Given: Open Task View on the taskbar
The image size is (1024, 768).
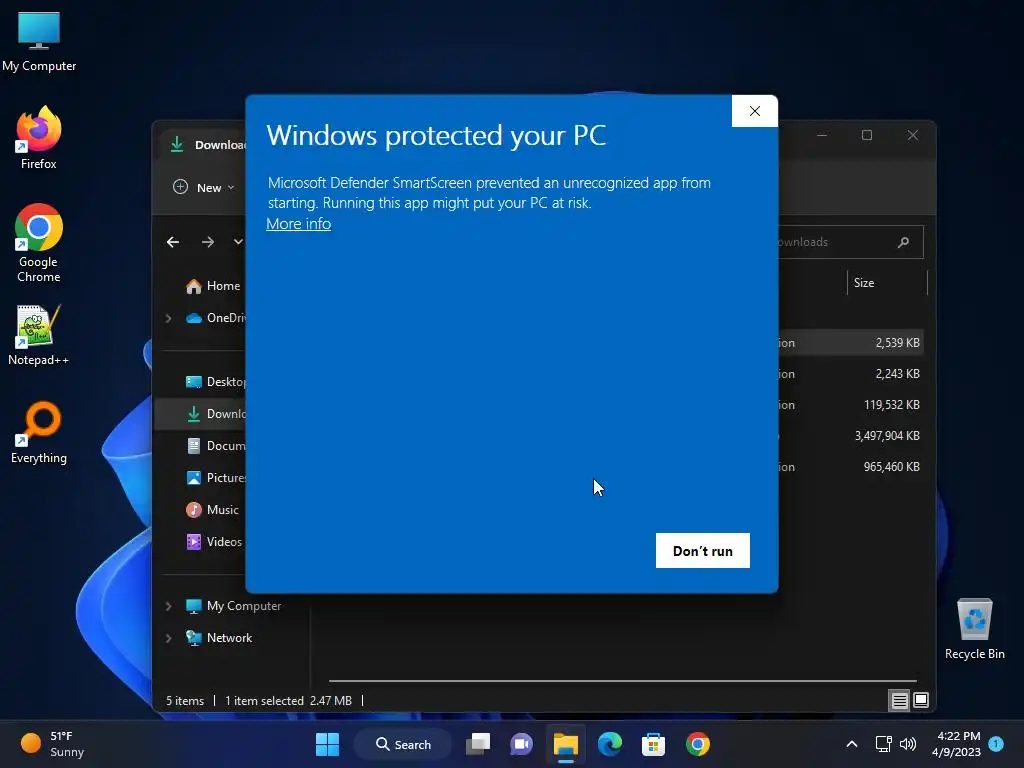Looking at the screenshot, I should 478,744.
